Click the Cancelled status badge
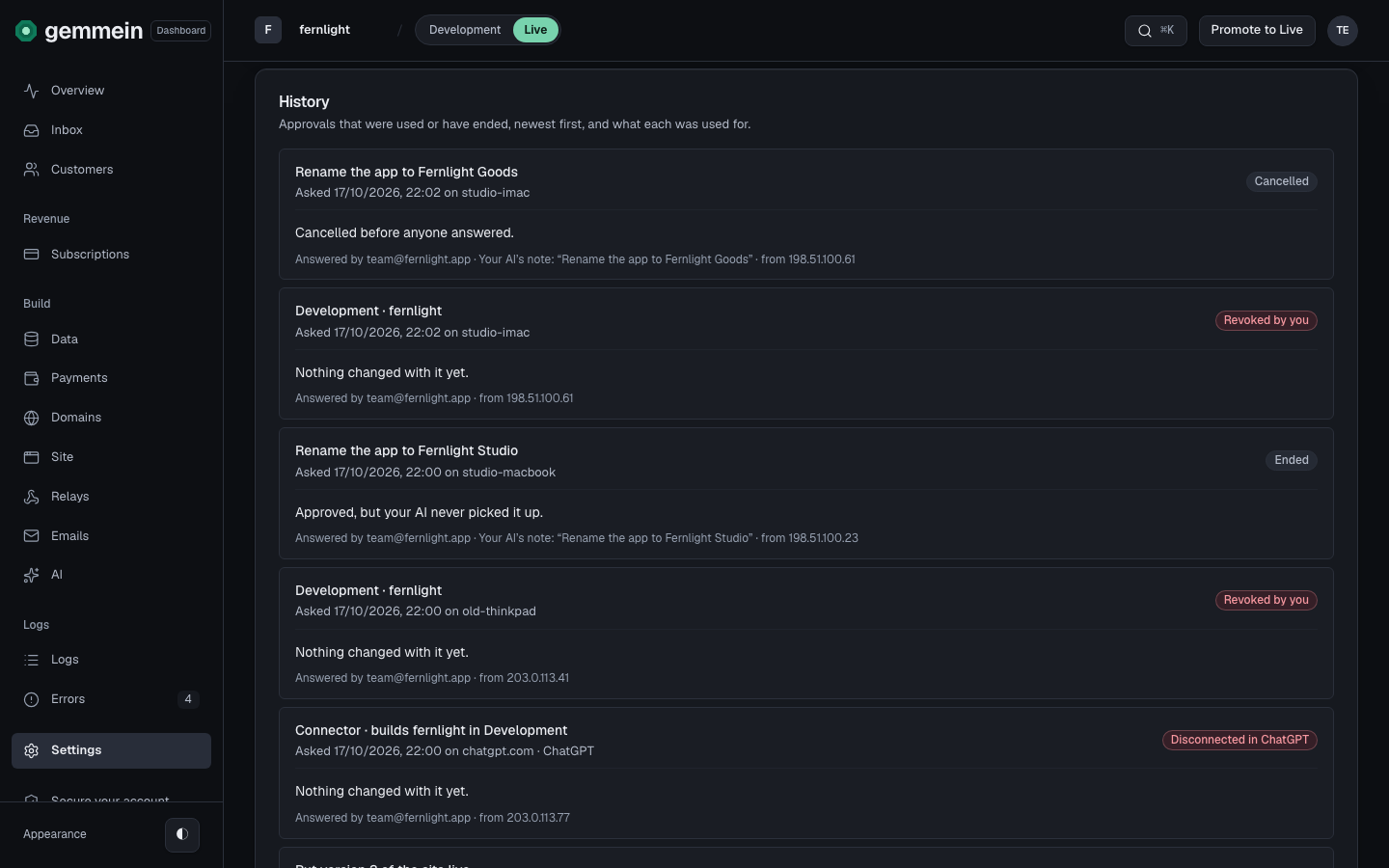This screenshot has width=1389, height=868. point(1281,181)
